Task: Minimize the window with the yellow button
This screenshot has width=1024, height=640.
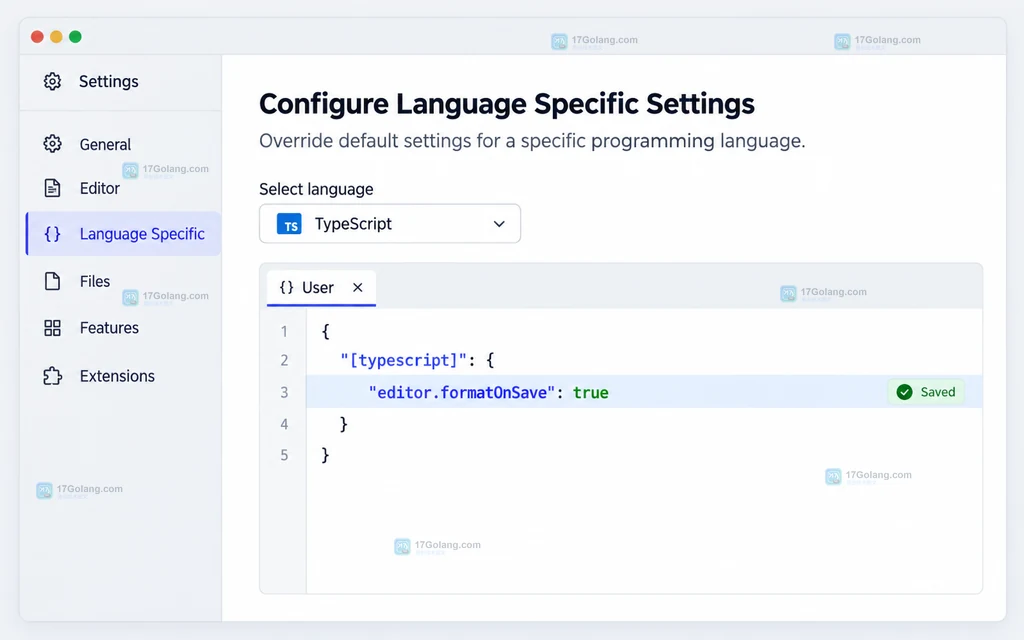Action: point(56,37)
